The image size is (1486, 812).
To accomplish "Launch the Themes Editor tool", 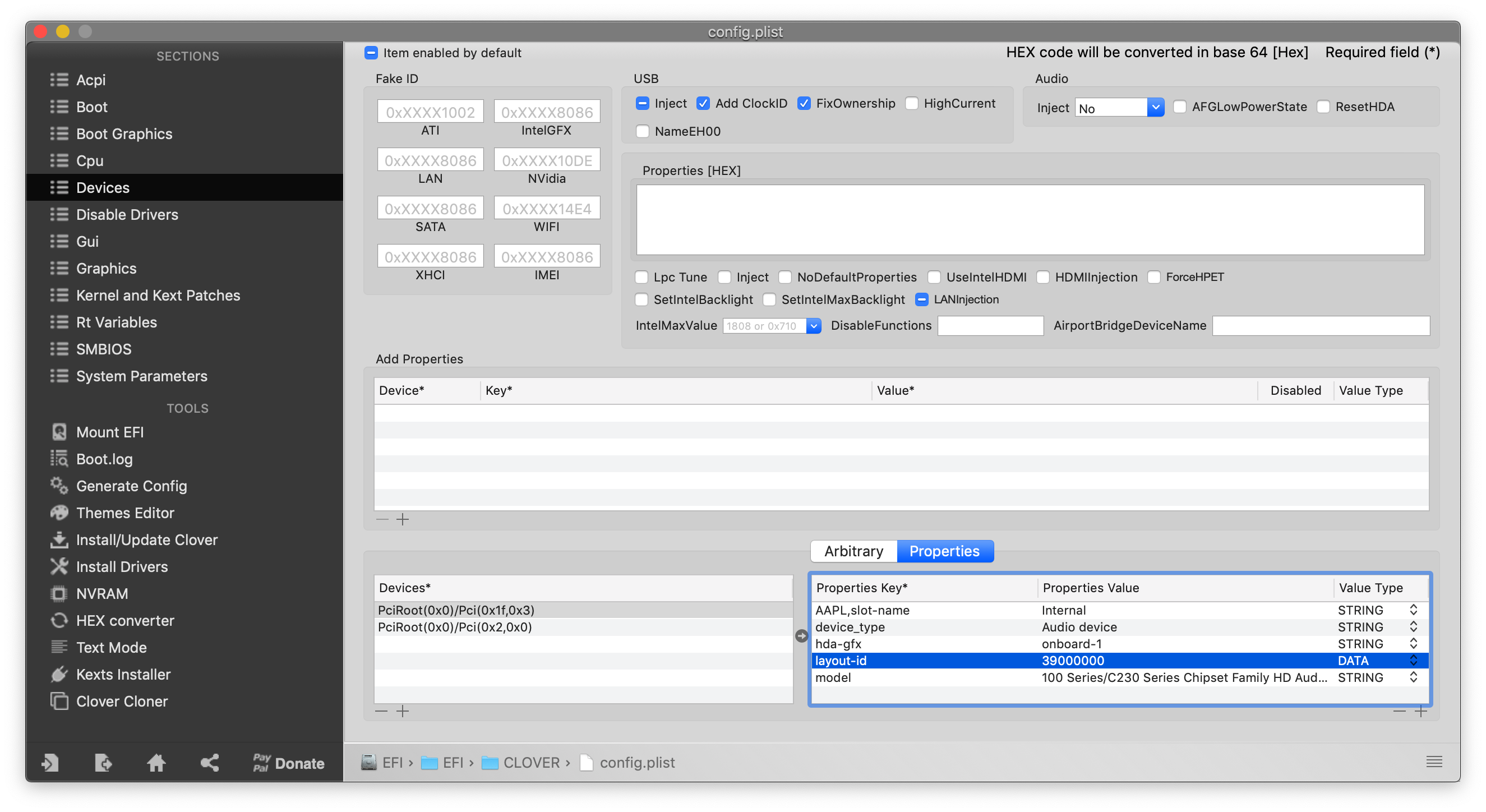I will point(124,513).
